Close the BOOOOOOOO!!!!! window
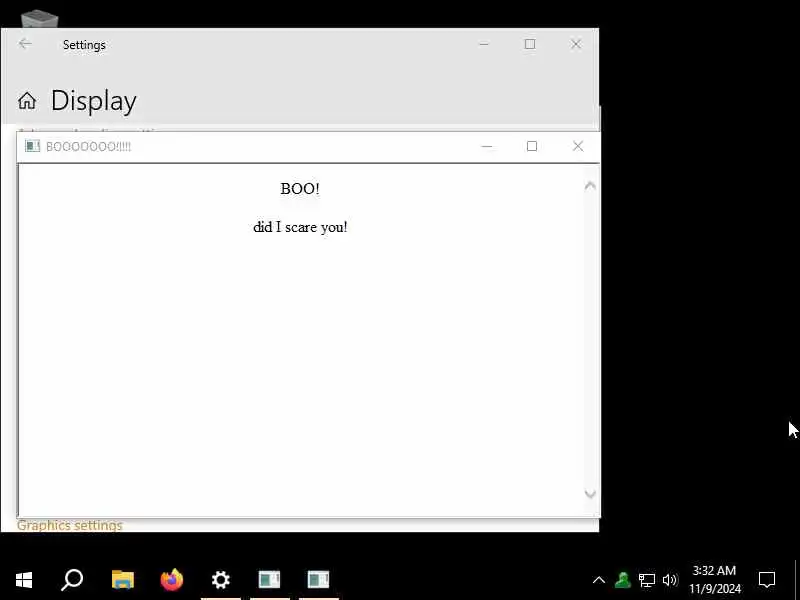The width and height of the screenshot is (800, 600). click(578, 146)
